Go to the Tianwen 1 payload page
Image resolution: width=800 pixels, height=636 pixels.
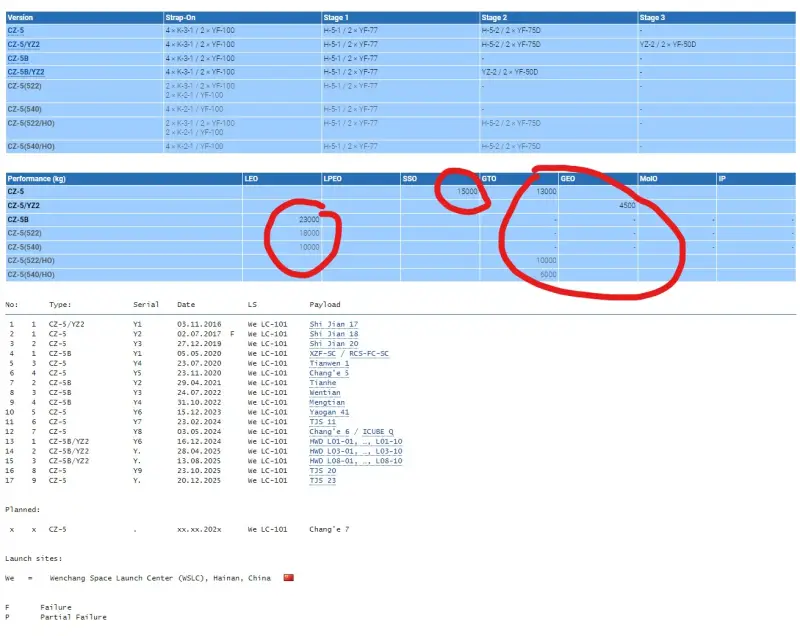(x=329, y=364)
